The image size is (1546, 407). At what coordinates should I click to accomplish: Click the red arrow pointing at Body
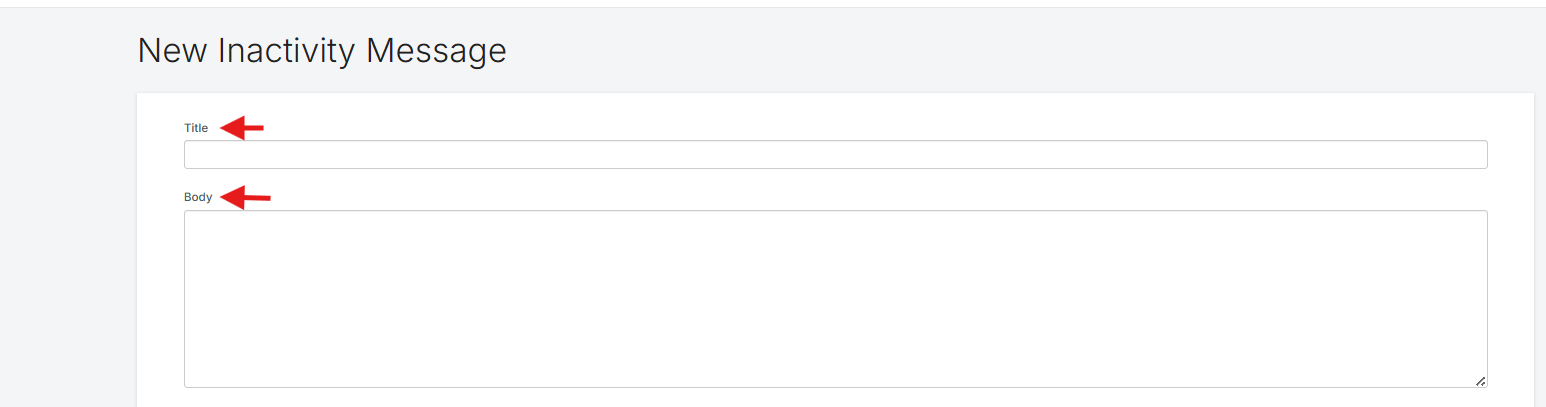pos(245,198)
